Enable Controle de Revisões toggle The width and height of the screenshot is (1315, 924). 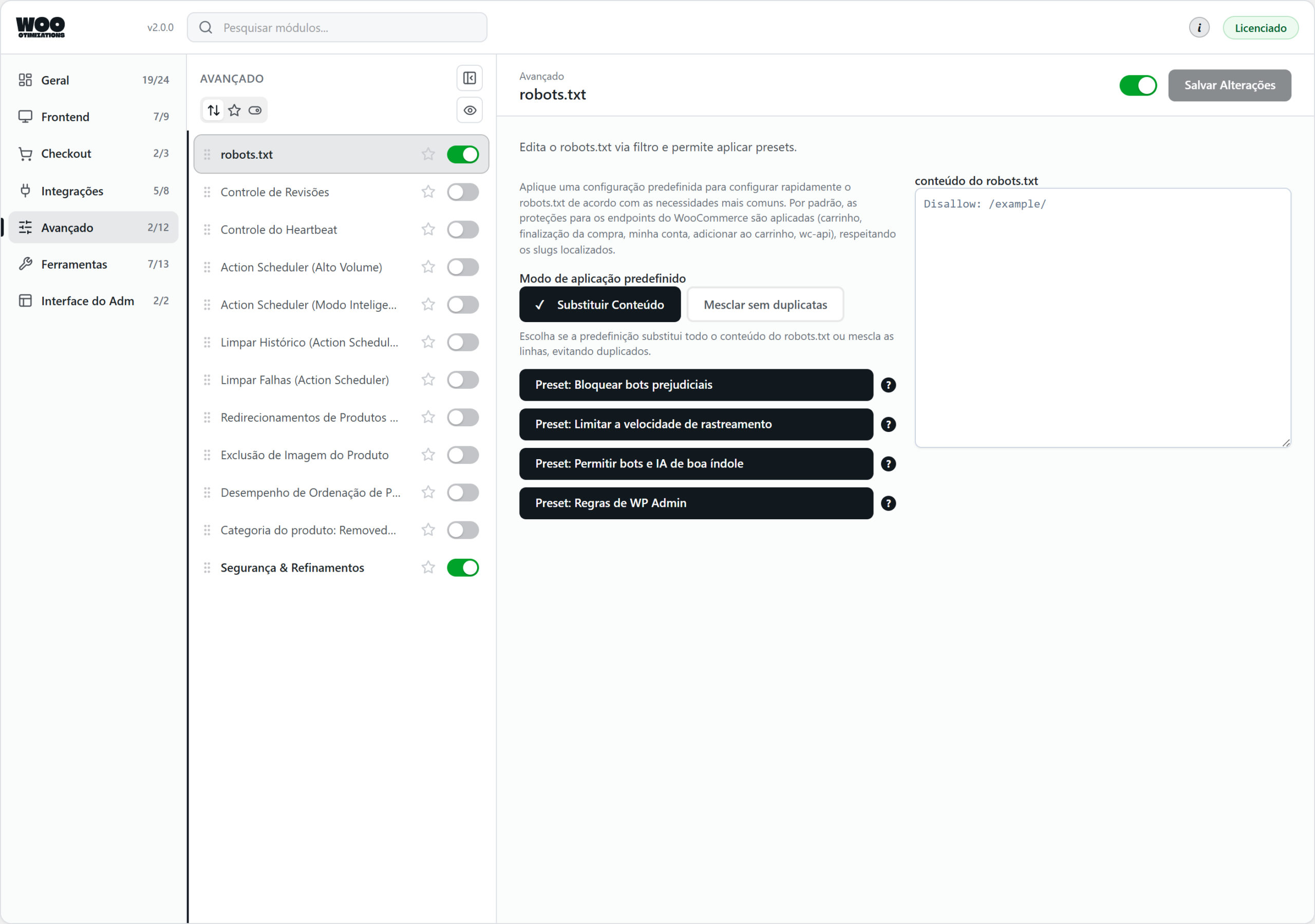click(463, 192)
